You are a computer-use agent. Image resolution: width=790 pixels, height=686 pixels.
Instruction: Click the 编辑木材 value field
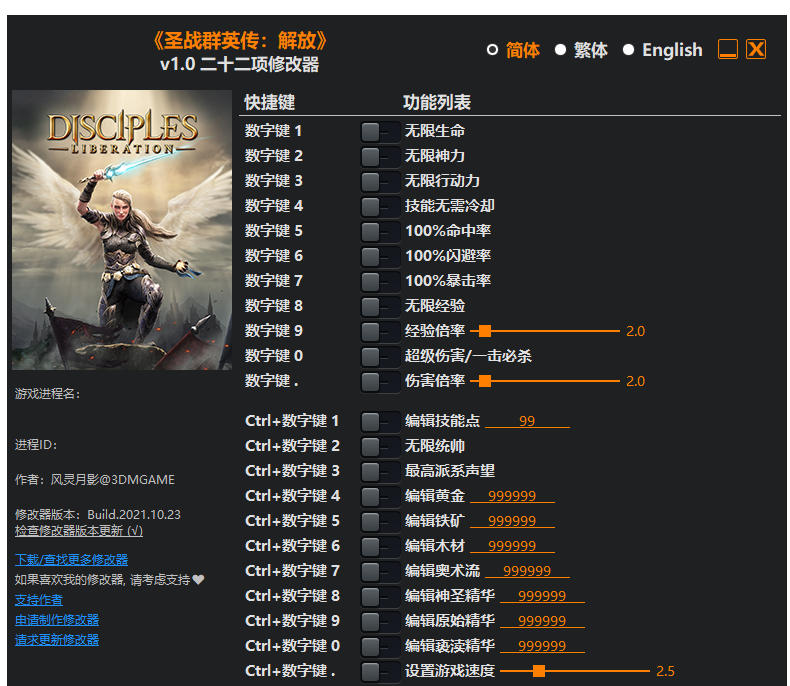(x=512, y=545)
